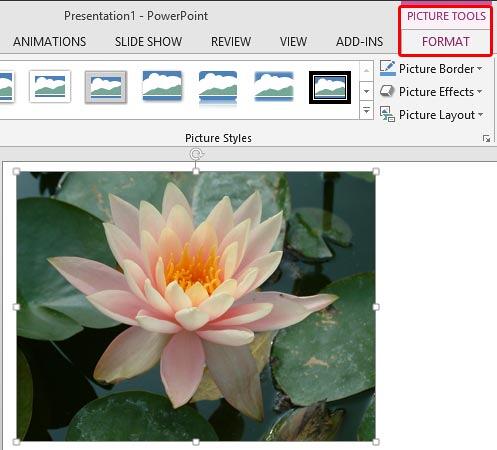Select the lotus flower picture

(196, 306)
